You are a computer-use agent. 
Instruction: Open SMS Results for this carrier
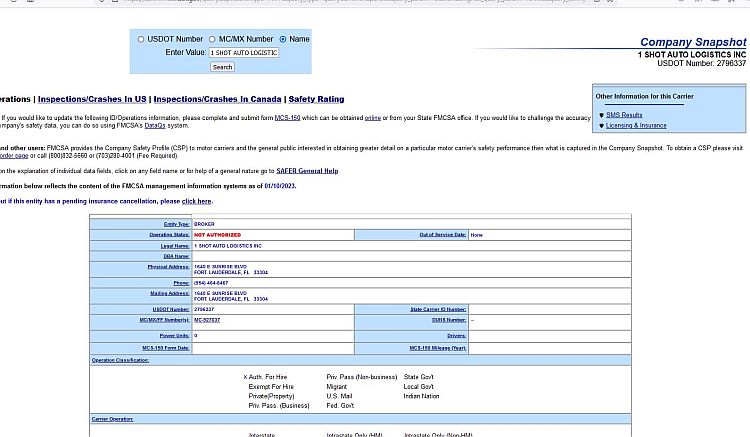624,115
